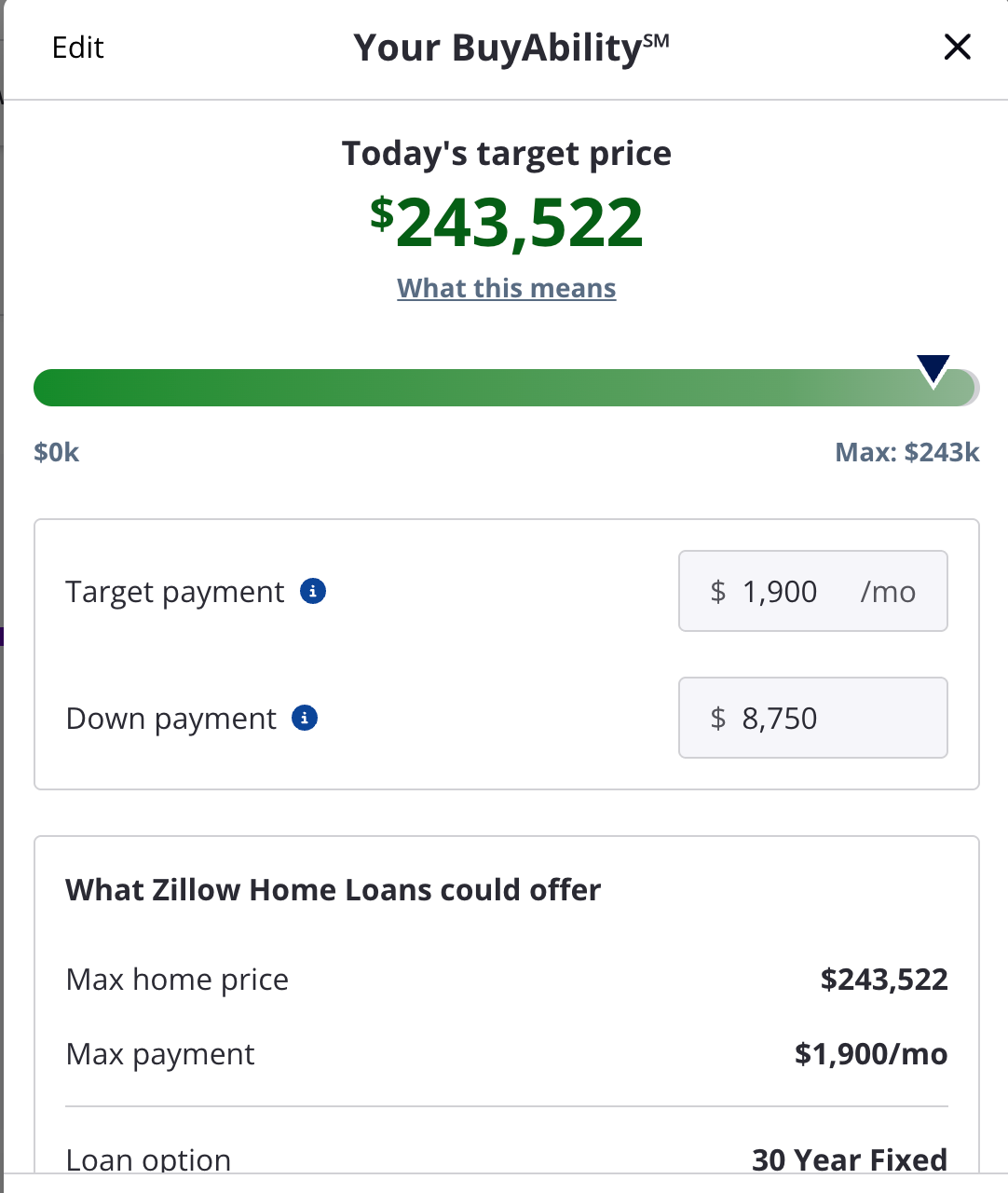Click the "Max: $243k" label

click(906, 452)
